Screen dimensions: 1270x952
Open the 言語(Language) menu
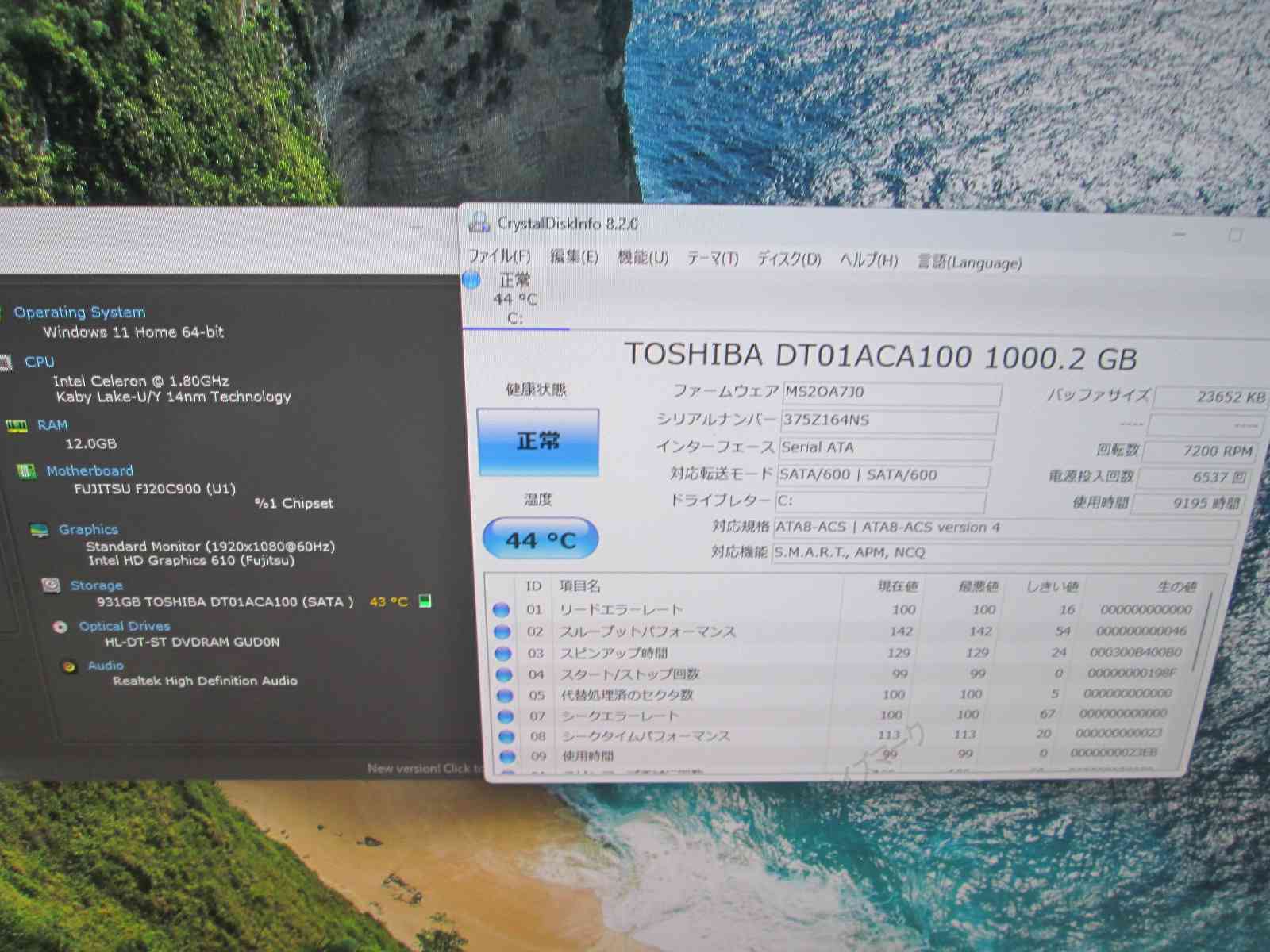[969, 263]
